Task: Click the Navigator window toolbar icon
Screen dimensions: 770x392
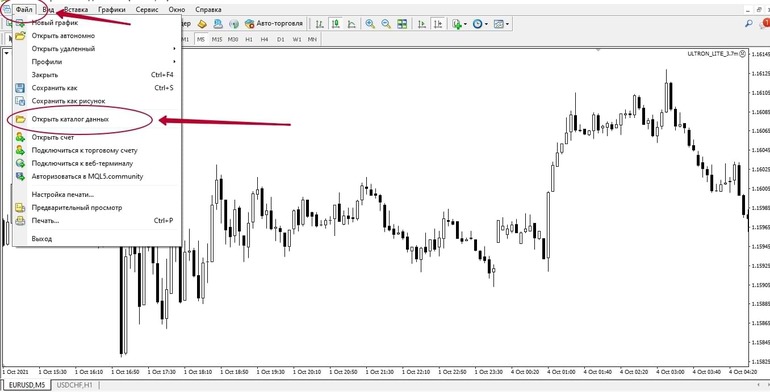Action: [218, 23]
